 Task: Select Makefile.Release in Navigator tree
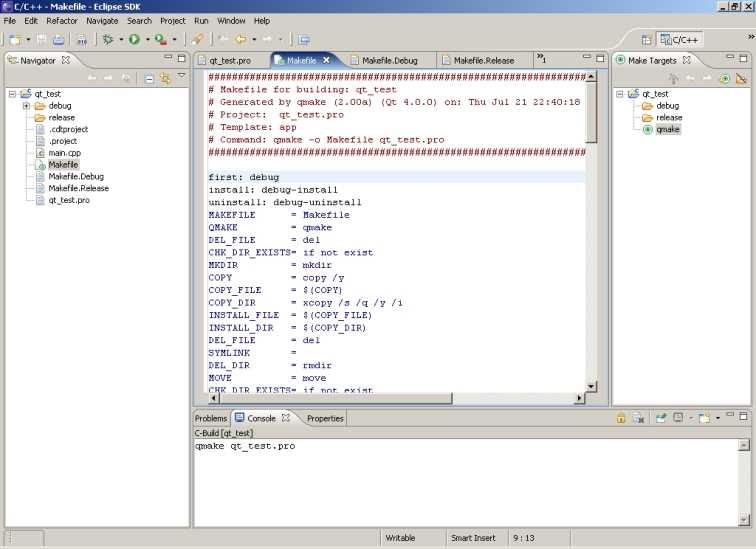point(79,188)
